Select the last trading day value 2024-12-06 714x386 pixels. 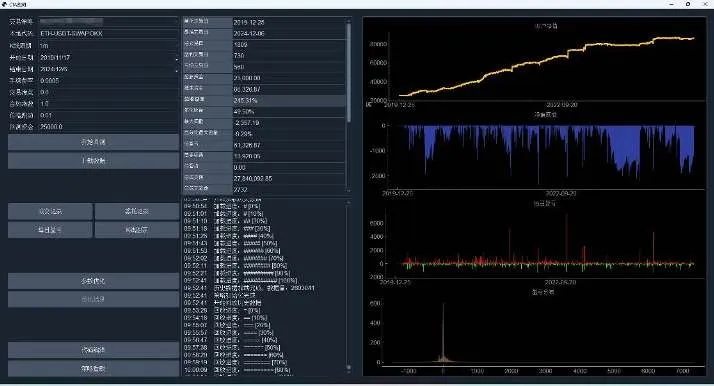(x=289, y=33)
